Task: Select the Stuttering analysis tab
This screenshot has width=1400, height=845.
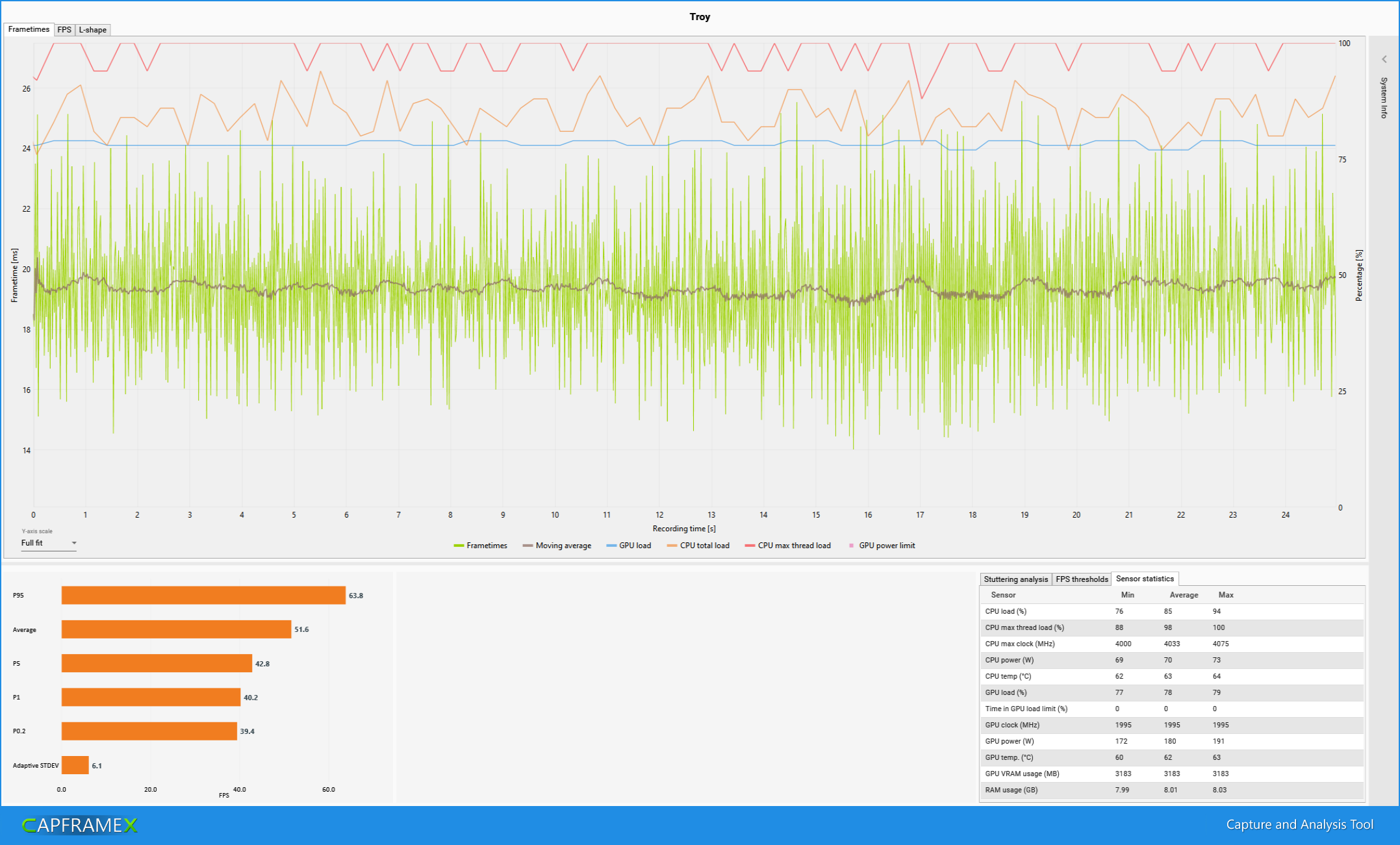Action: click(x=1015, y=579)
